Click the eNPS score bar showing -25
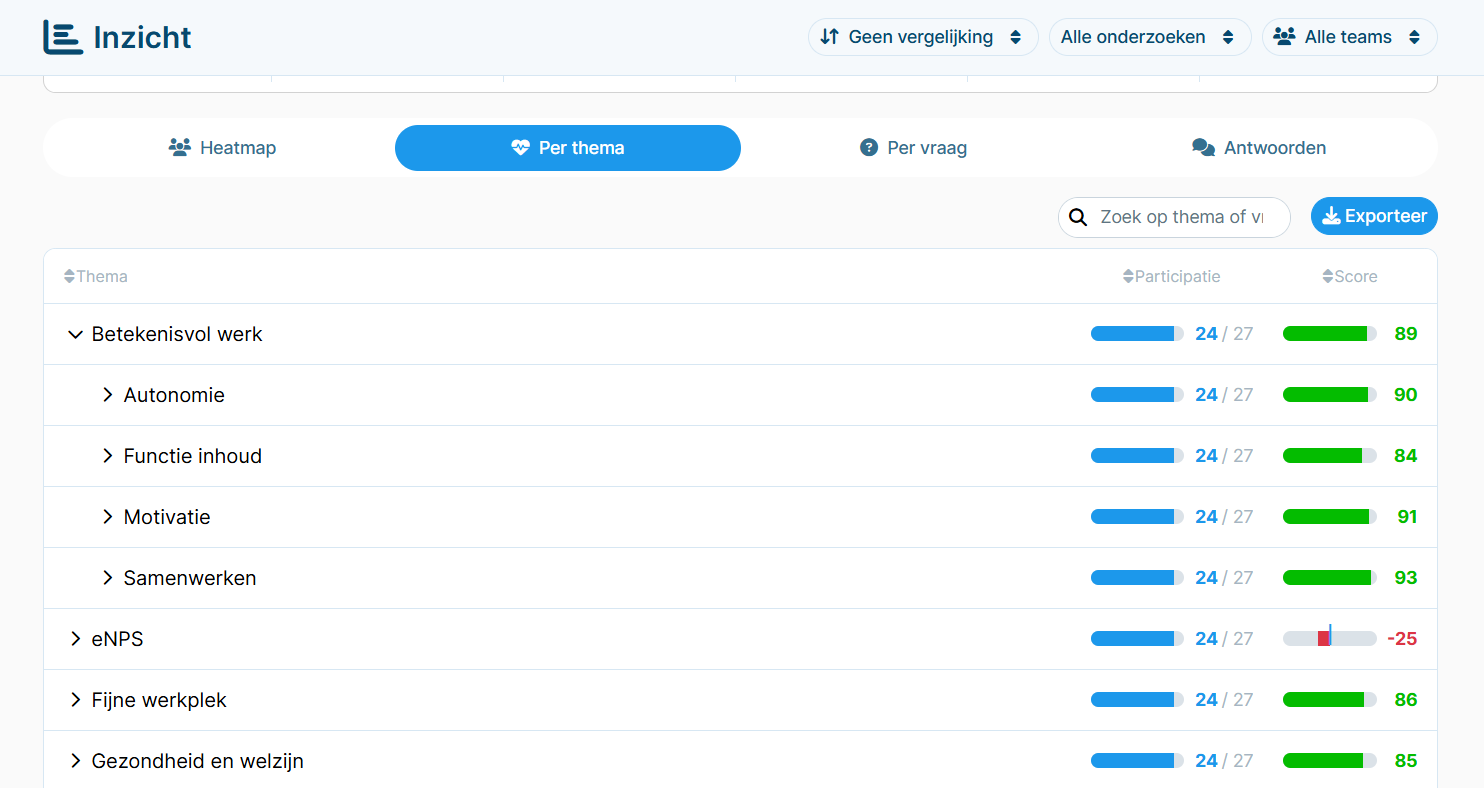The image size is (1484, 788). 1330,638
